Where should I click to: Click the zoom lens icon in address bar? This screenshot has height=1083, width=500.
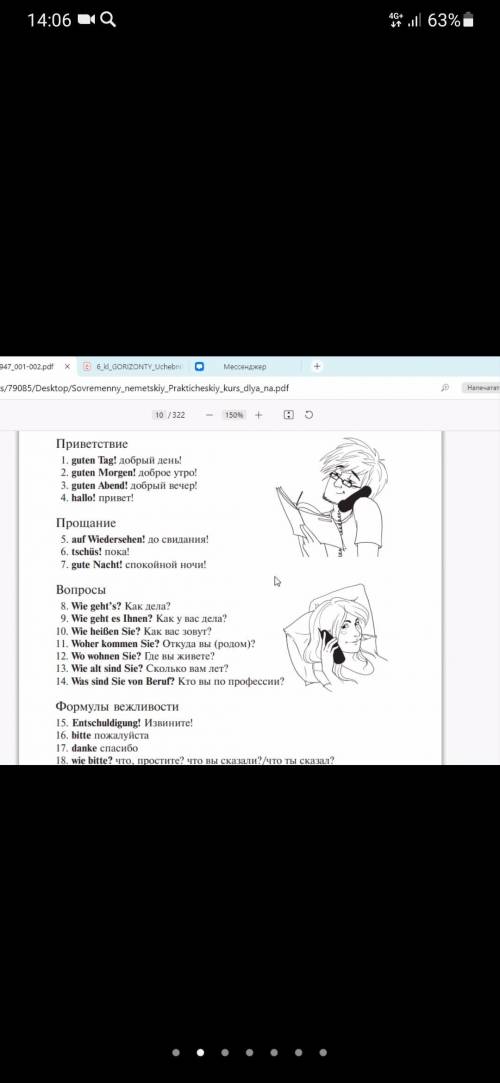[x=445, y=387]
